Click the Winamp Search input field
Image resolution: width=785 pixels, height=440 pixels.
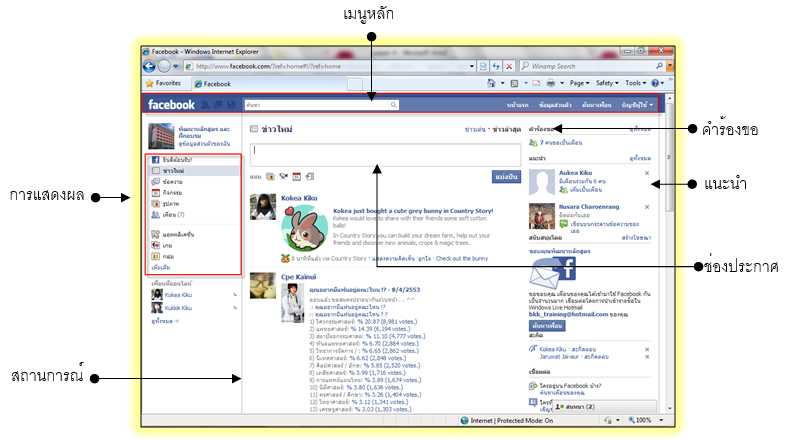pos(590,66)
